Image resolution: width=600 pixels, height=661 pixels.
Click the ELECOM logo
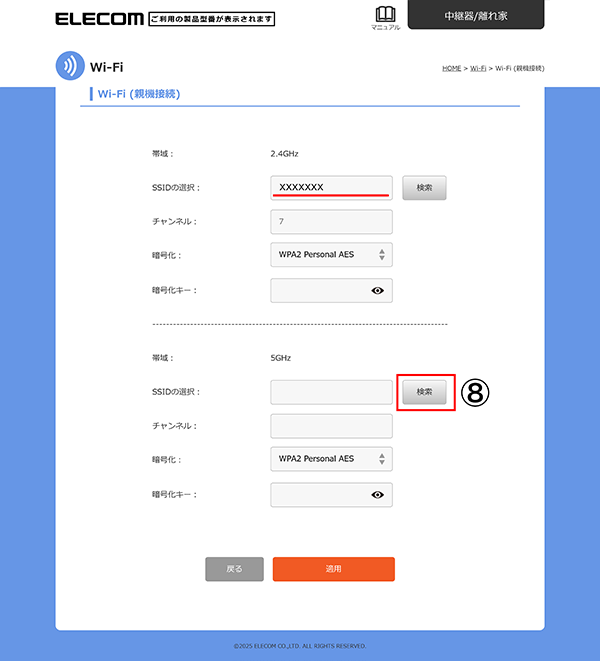[x=98, y=19]
